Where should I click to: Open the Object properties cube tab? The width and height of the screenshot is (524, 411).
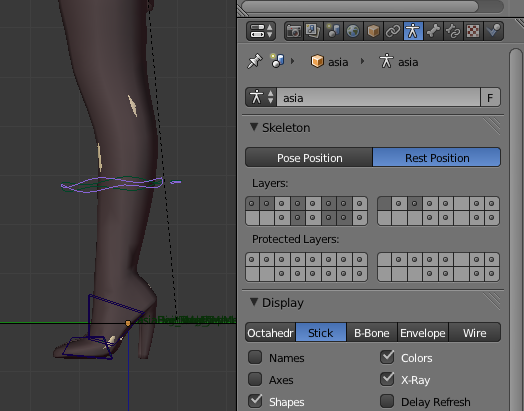[x=373, y=31]
